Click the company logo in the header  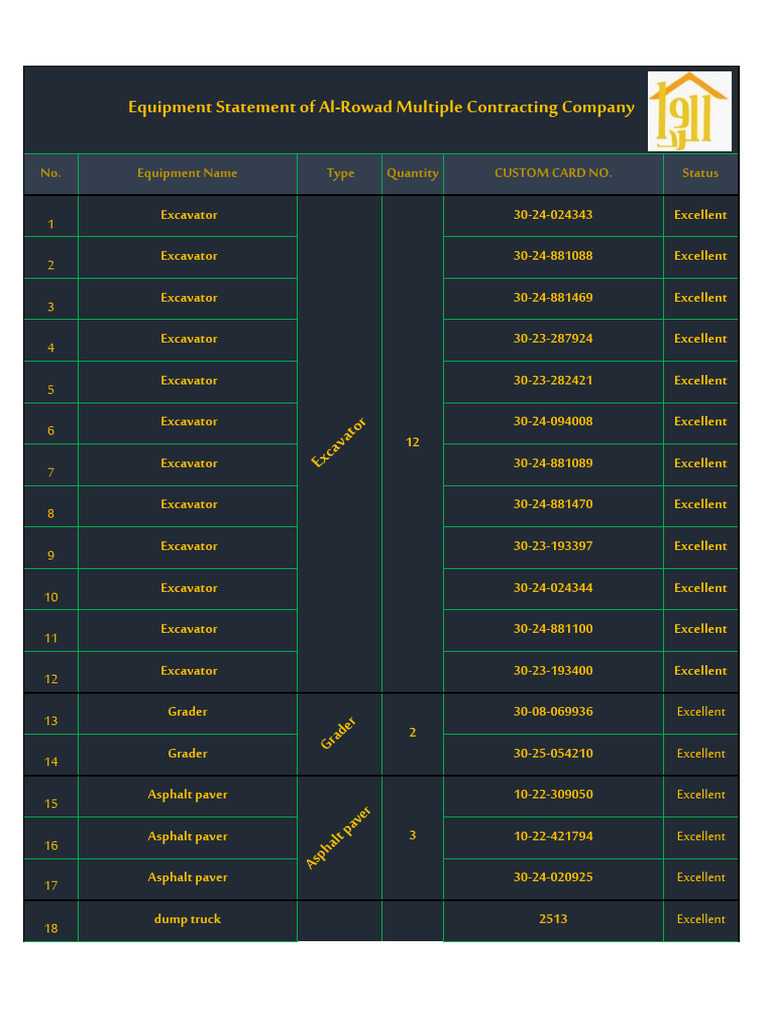tap(689, 111)
